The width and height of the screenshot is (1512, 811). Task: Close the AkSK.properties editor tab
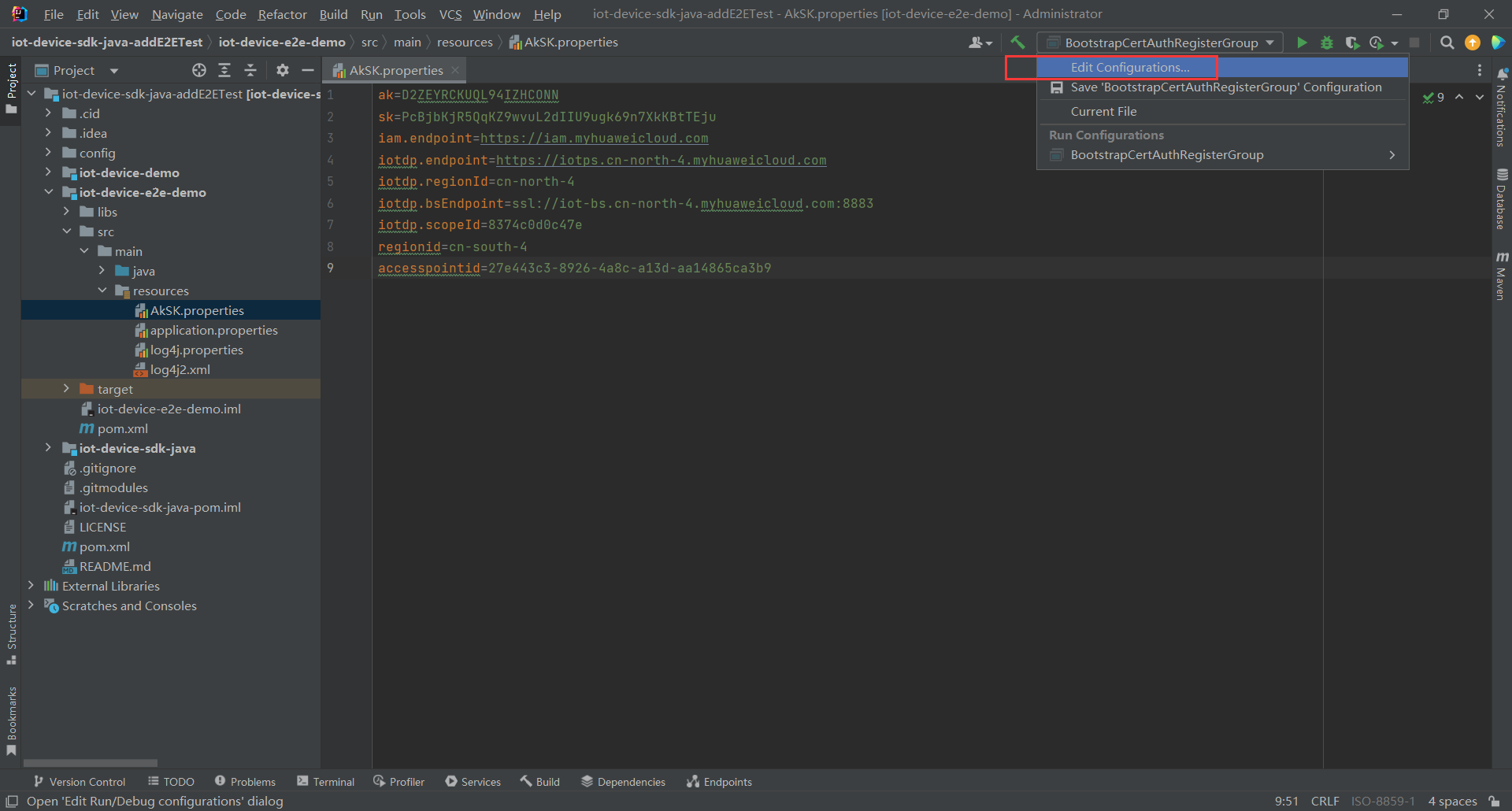455,70
